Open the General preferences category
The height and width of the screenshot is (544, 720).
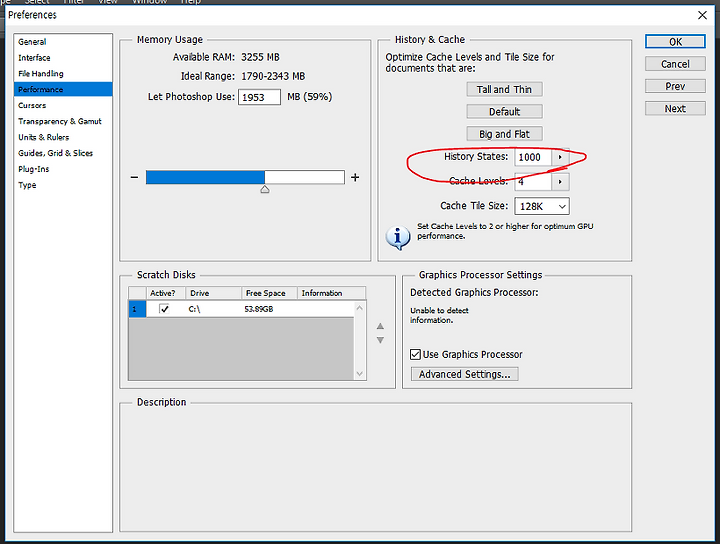tap(63, 42)
